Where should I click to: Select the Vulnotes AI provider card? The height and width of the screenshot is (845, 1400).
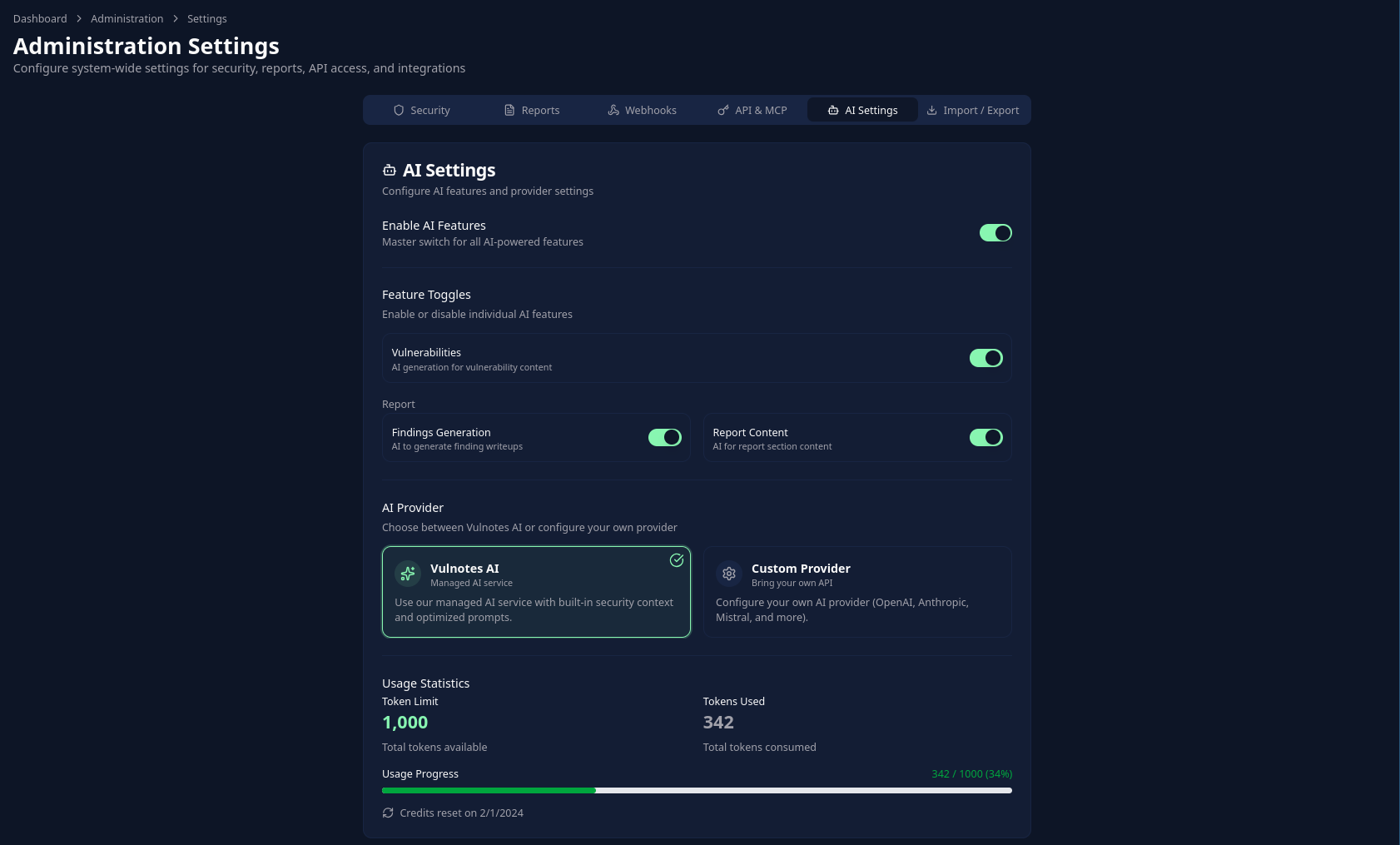tap(536, 592)
